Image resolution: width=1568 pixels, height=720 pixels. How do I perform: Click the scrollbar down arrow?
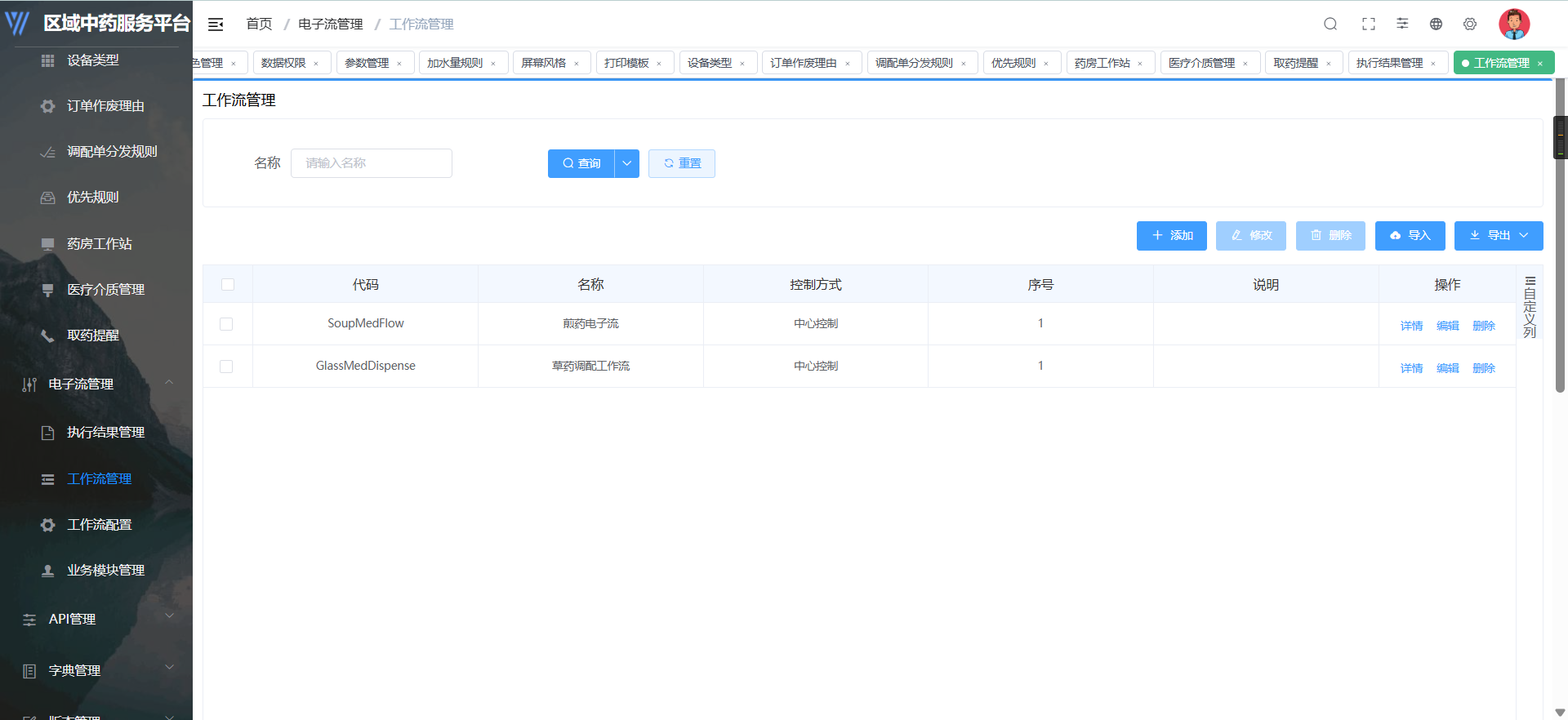coord(1561,713)
